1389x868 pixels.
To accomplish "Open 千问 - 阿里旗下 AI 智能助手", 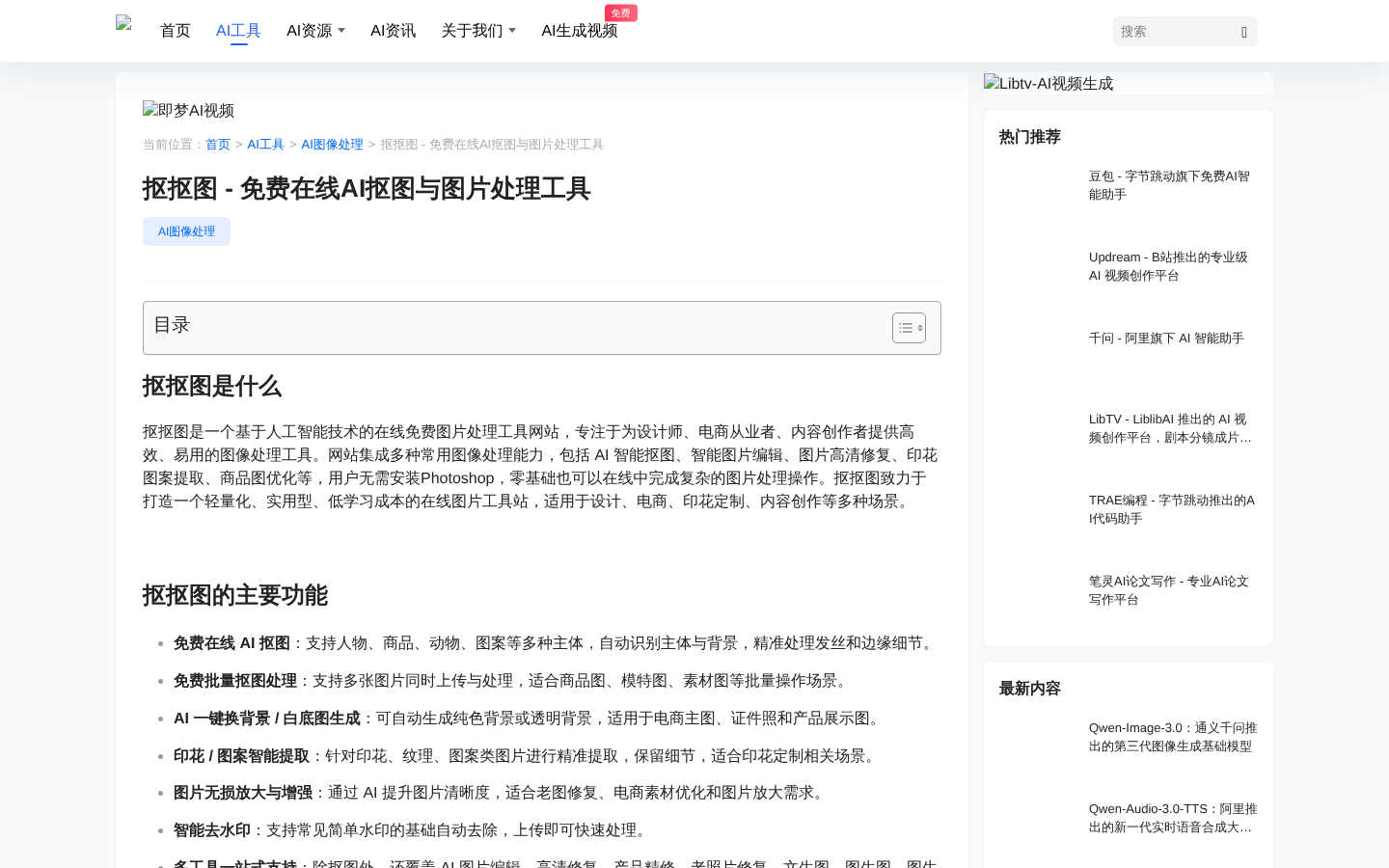I will (x=1166, y=339).
